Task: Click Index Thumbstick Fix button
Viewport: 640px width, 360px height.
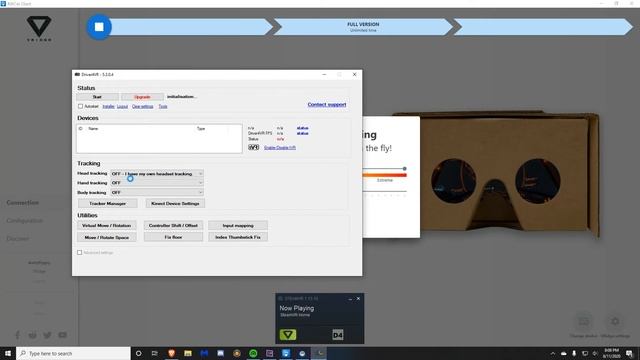Action: click(x=238, y=237)
